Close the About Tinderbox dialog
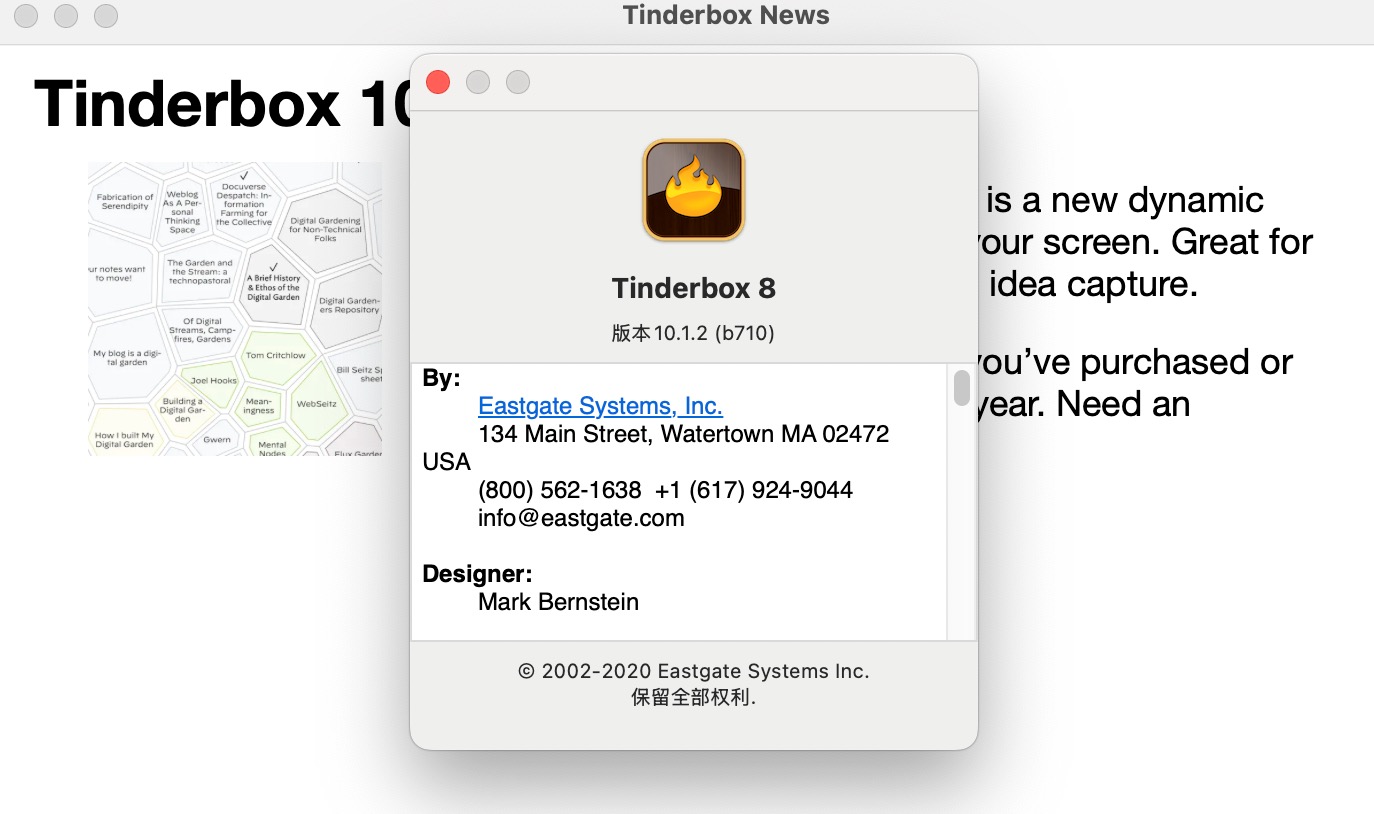1374x814 pixels. 438,82
